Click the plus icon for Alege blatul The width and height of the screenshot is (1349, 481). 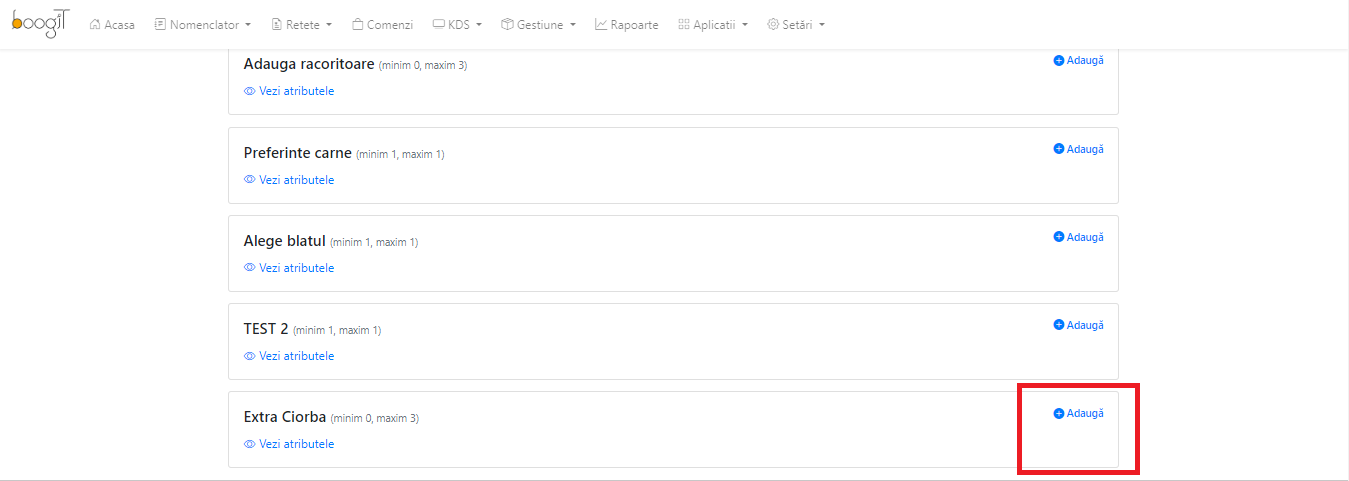point(1059,237)
